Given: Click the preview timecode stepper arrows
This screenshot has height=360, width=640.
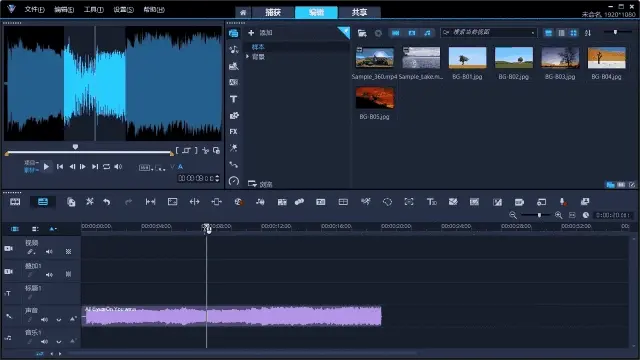Looking at the screenshot, I should tap(217, 178).
